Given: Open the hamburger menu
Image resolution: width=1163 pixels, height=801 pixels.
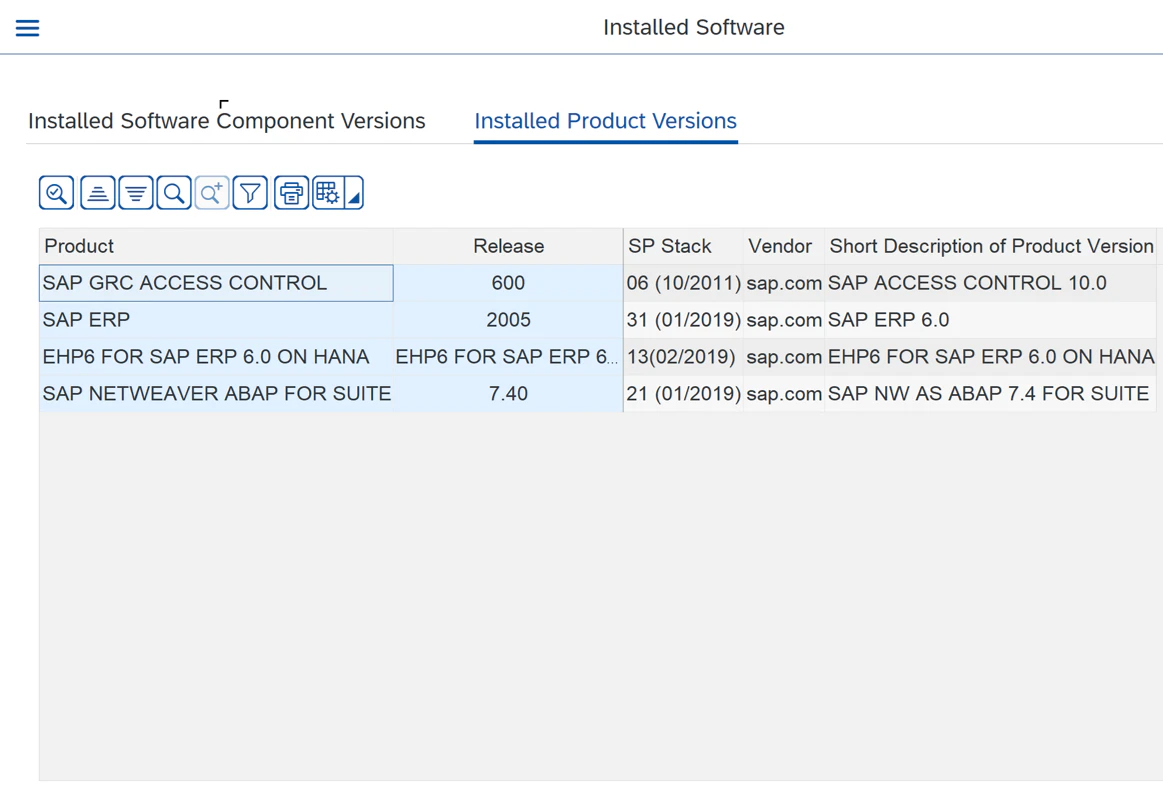Looking at the screenshot, I should [x=27, y=28].
